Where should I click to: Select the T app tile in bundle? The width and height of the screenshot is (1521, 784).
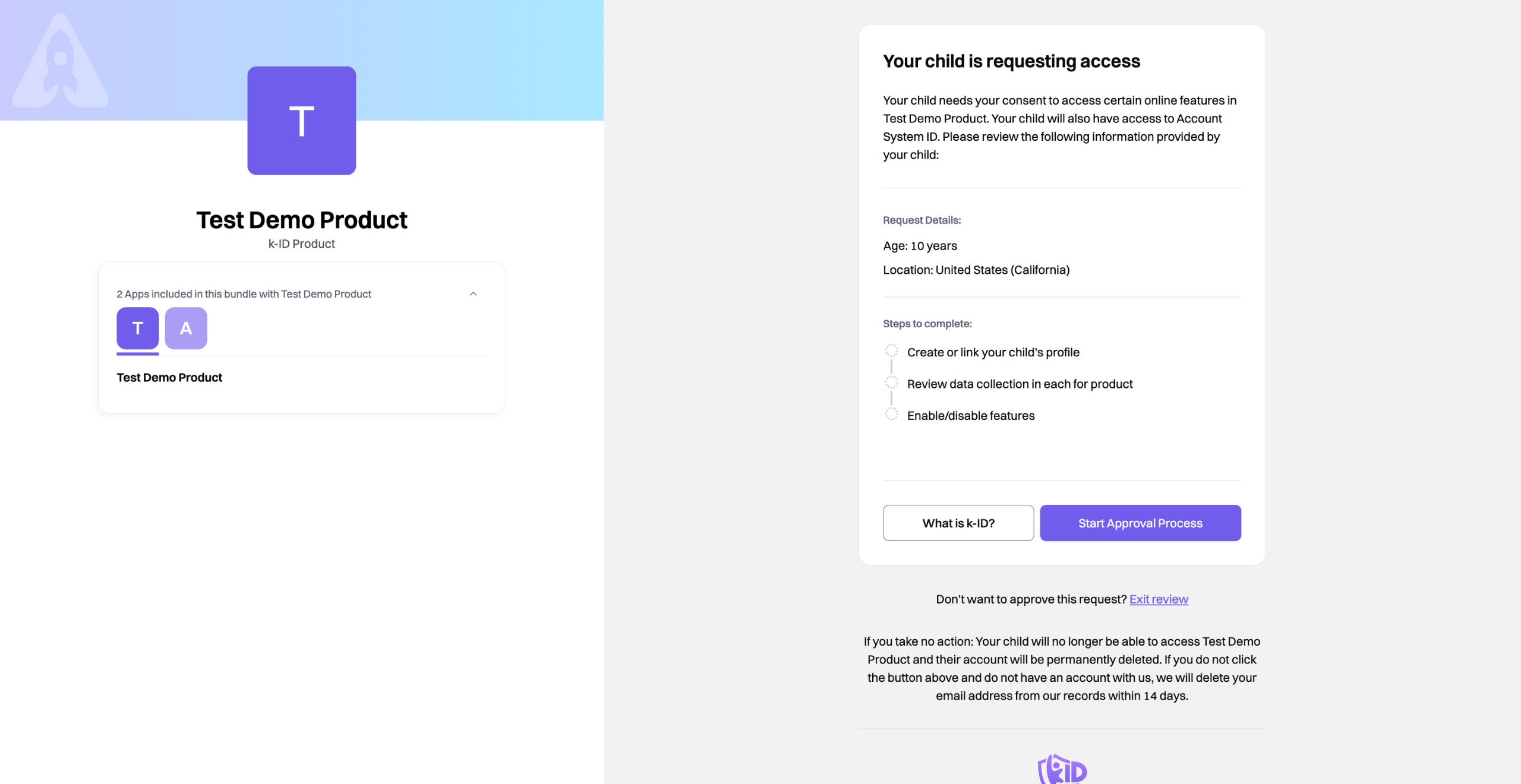click(x=137, y=328)
